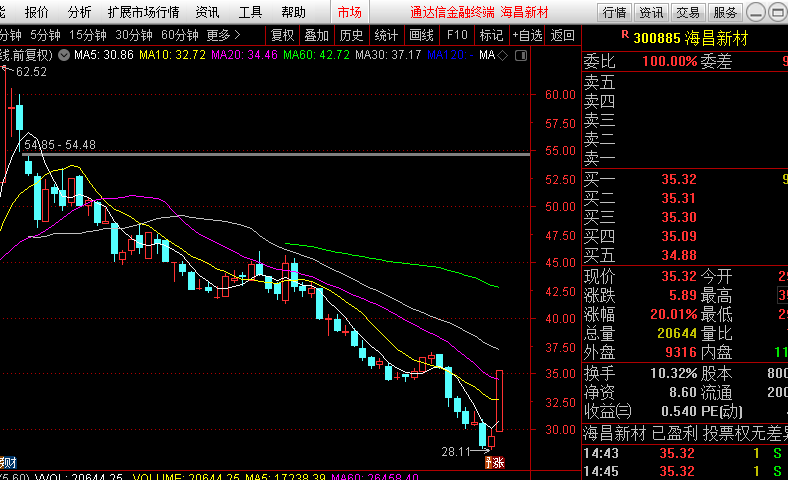Viewport: 788px width, 480px height.
Task: Open F10 company info
Action: pos(457,35)
